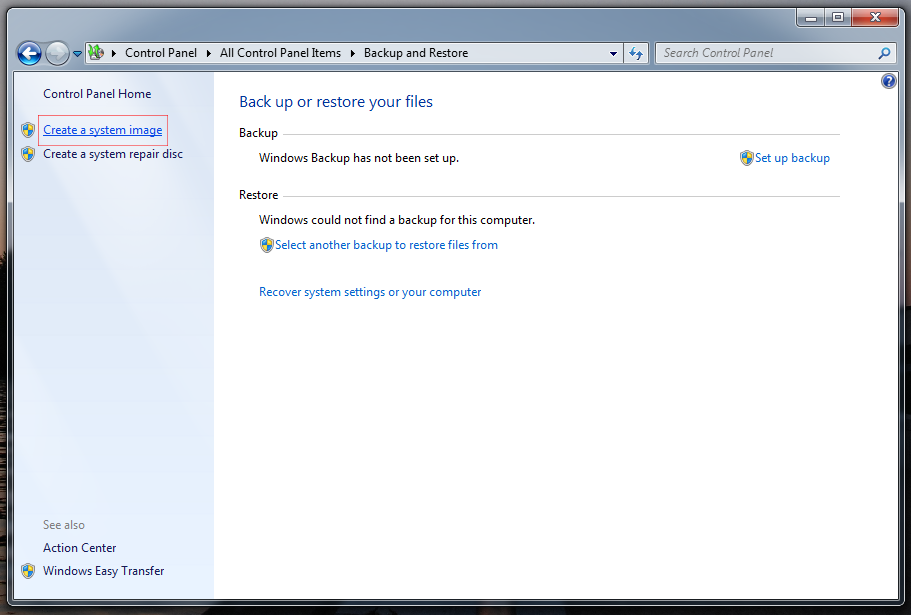Image resolution: width=911 pixels, height=615 pixels.
Task: Close the Backup and Restore window
Action: [x=876, y=18]
